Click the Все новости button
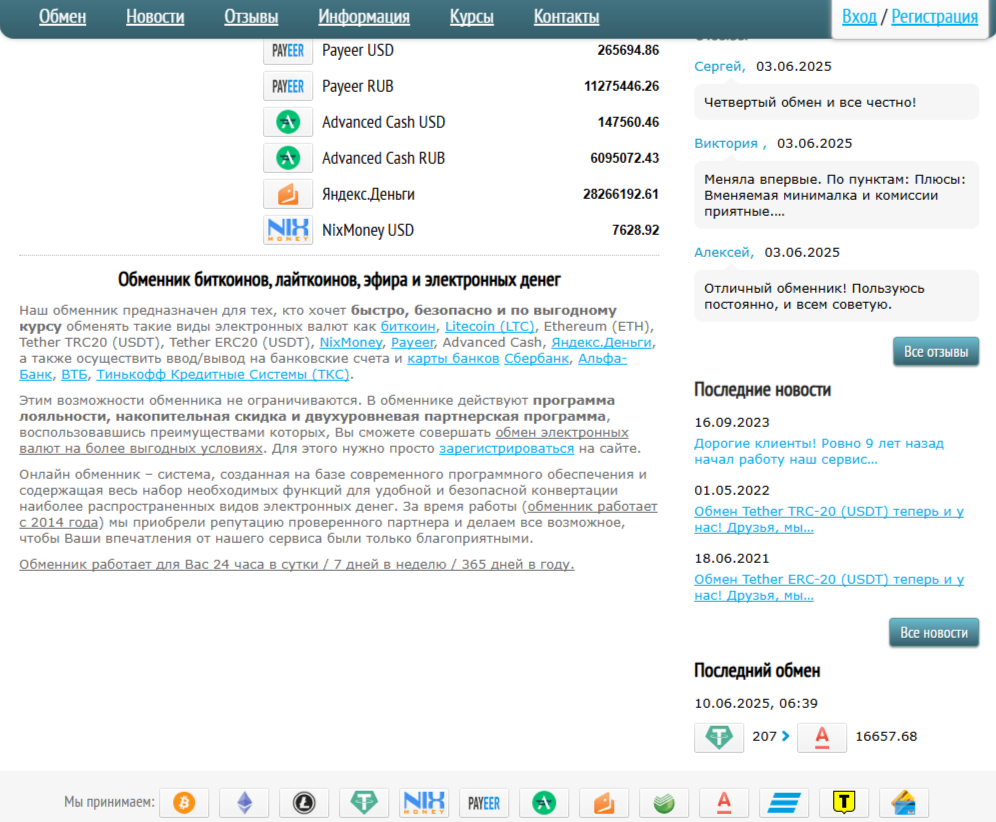This screenshot has width=996, height=822. [x=934, y=633]
